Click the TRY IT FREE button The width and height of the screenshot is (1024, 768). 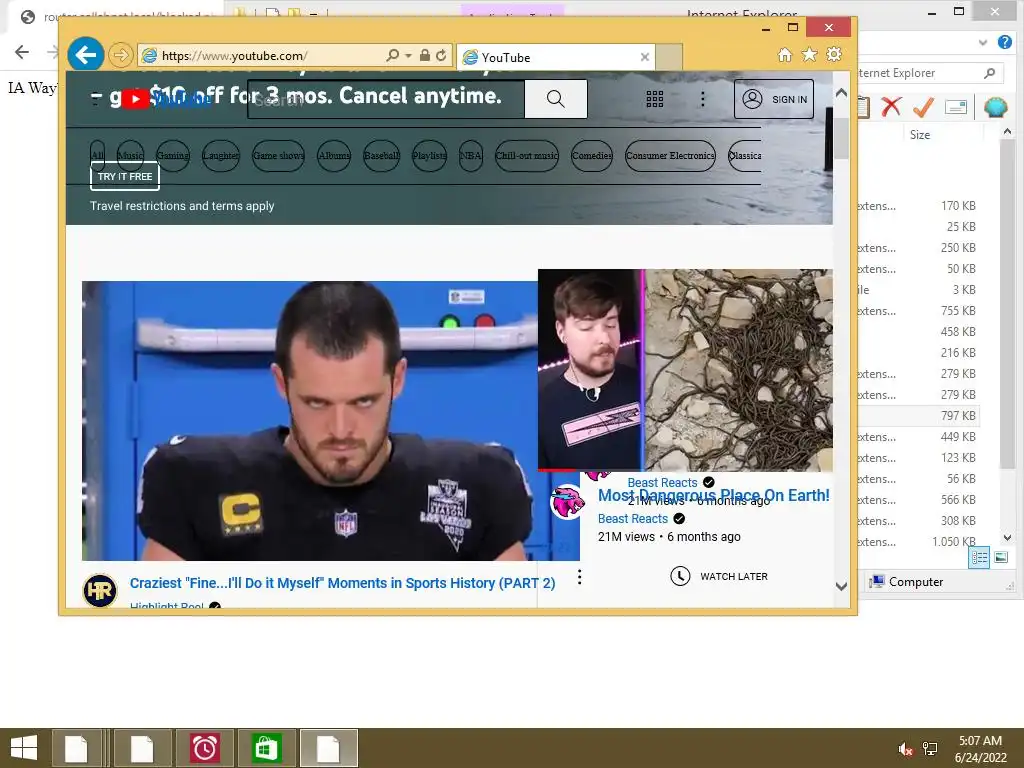click(x=125, y=176)
